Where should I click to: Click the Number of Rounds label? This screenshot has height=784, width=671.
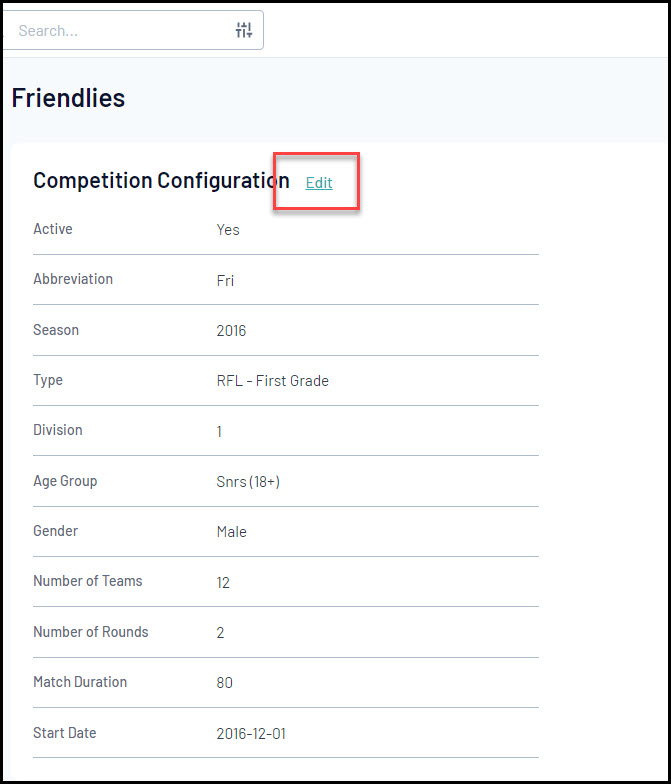(x=90, y=632)
